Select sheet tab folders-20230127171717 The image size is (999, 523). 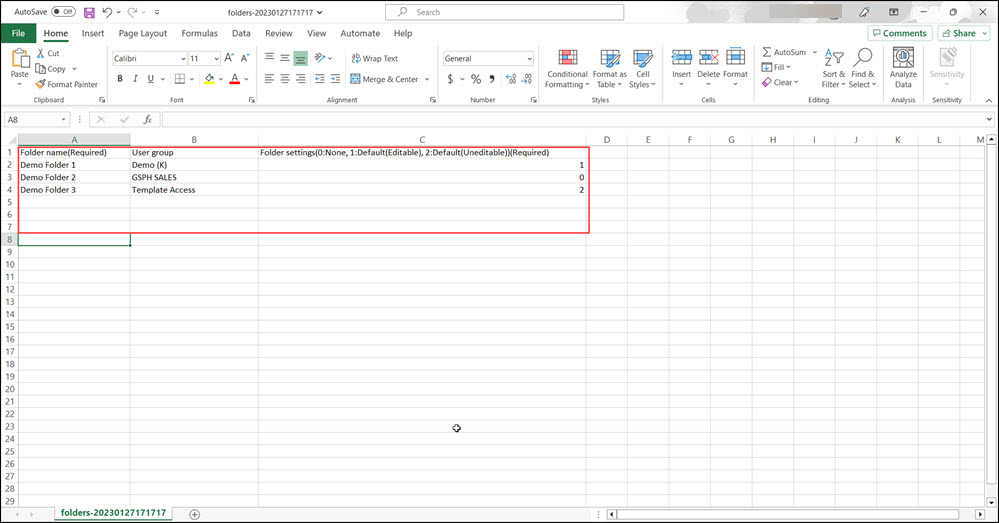pyautogui.click(x=113, y=513)
